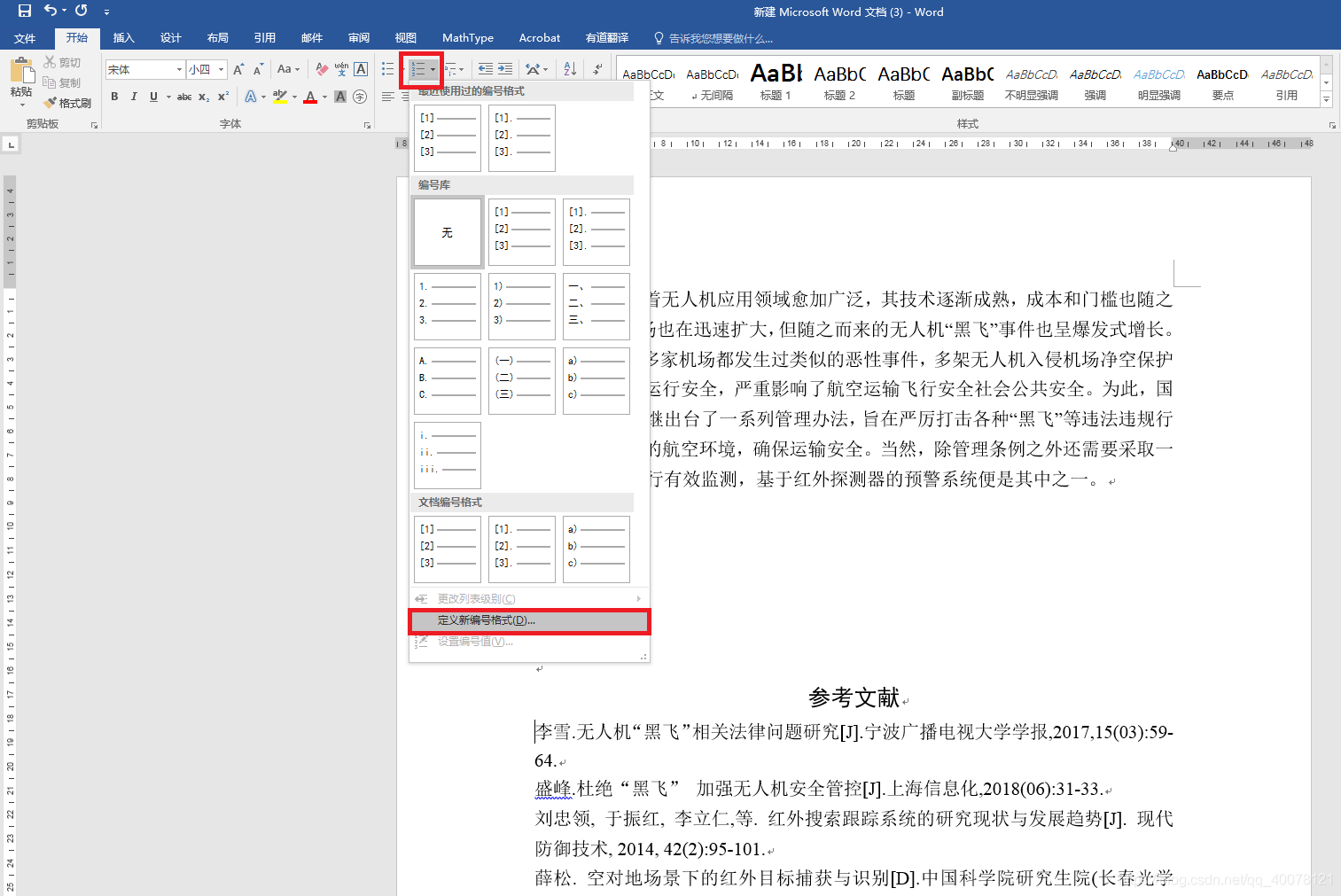
Task: Click the Redo (repeat) icon
Action: (82, 11)
